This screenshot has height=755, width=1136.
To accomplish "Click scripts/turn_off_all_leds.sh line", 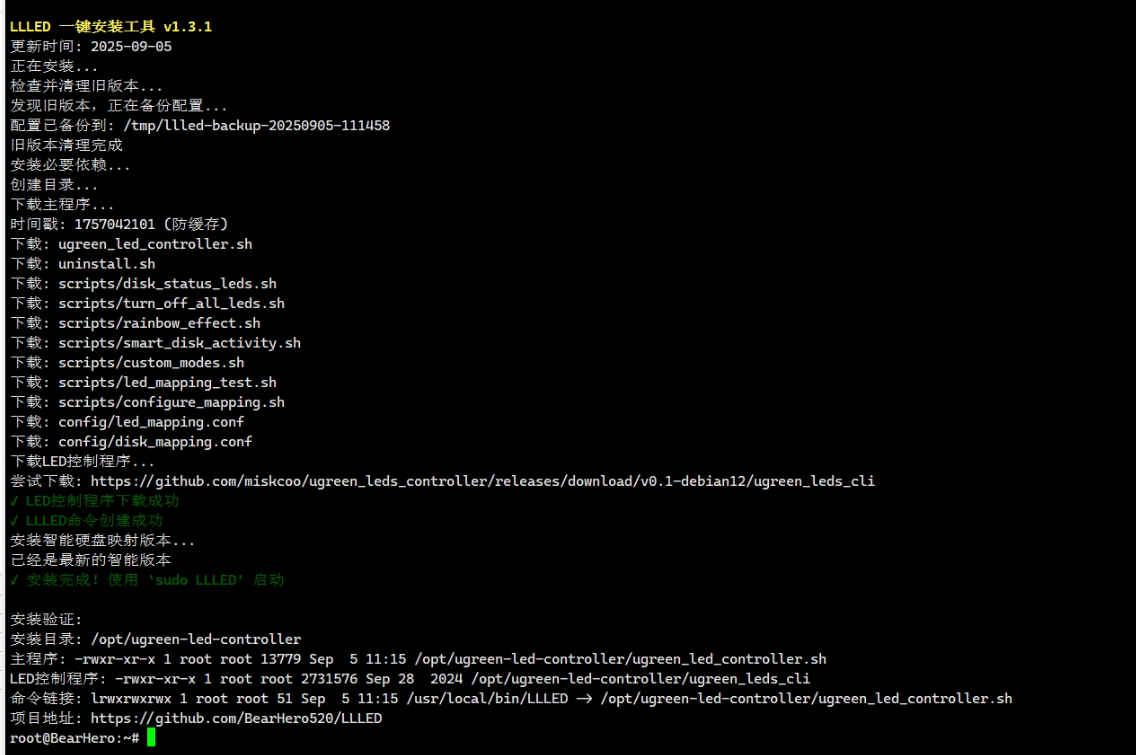I will (x=147, y=304).
